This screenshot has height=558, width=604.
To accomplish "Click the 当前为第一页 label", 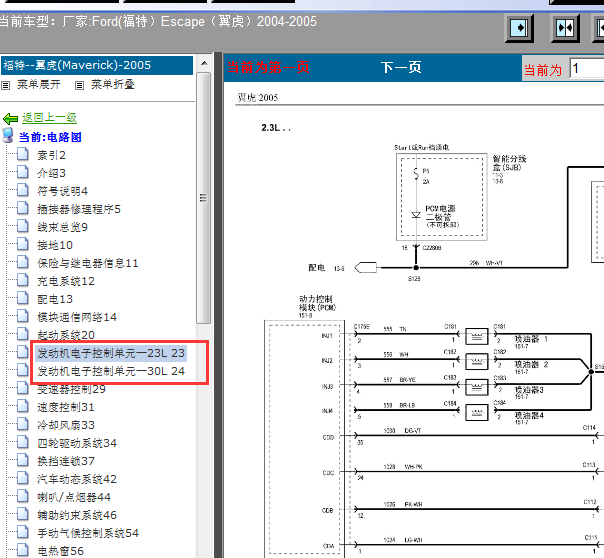I will 268,67.
